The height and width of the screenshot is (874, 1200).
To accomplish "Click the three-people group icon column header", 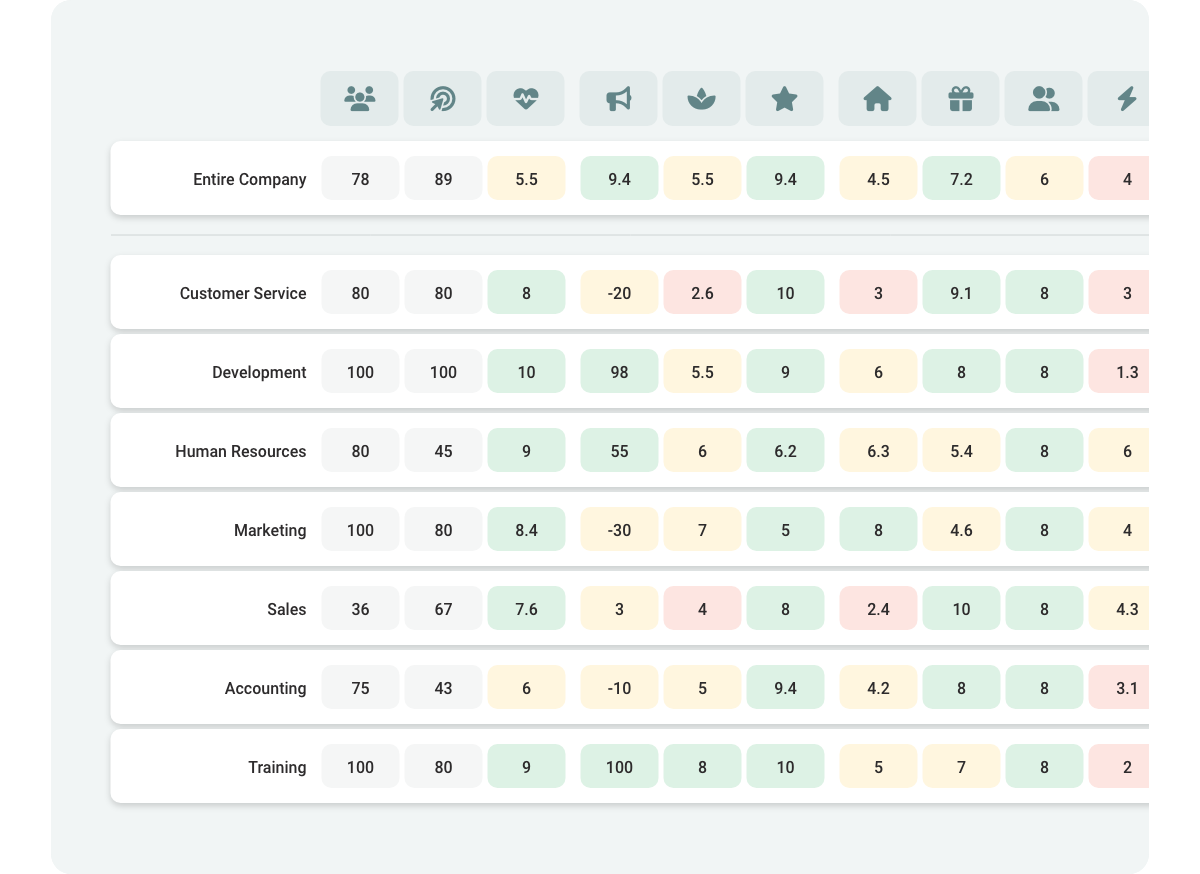I will tap(360, 98).
